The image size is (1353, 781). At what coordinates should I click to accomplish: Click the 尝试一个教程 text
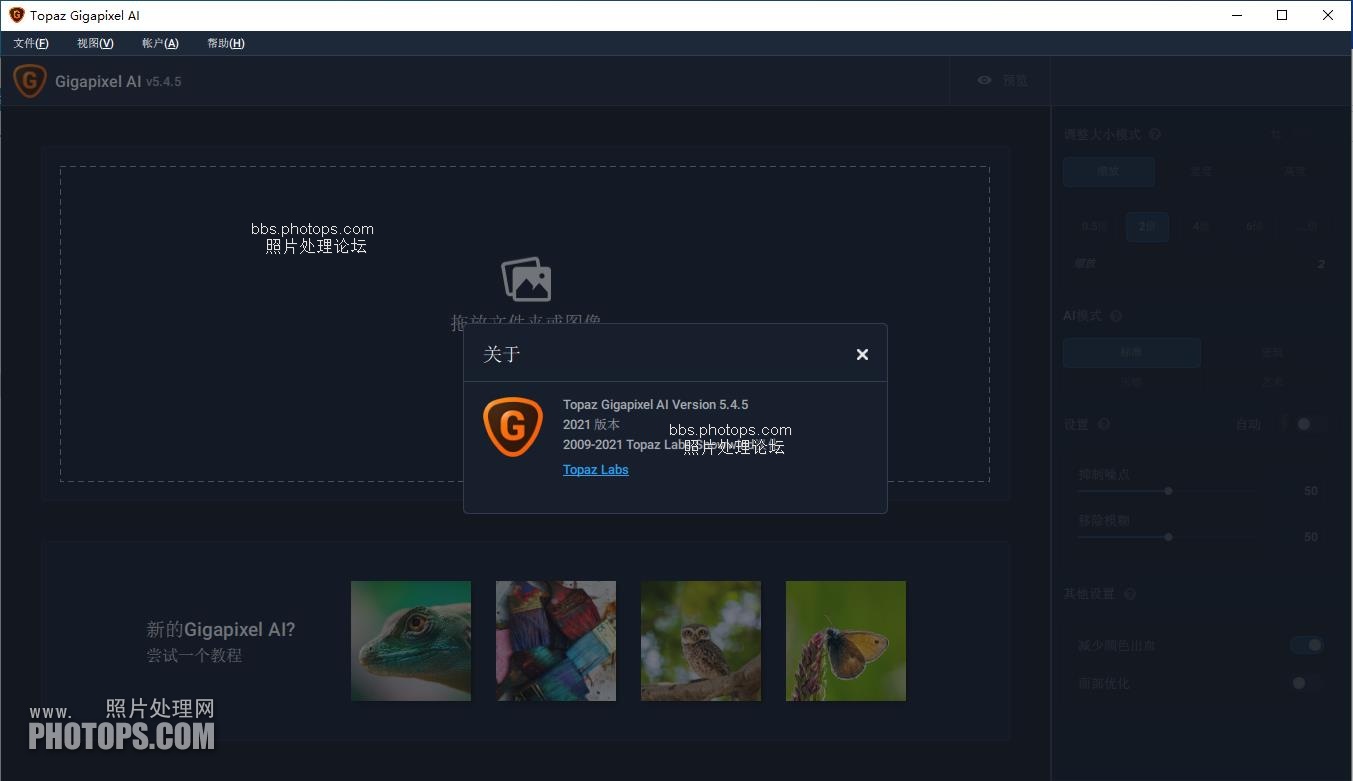point(194,656)
